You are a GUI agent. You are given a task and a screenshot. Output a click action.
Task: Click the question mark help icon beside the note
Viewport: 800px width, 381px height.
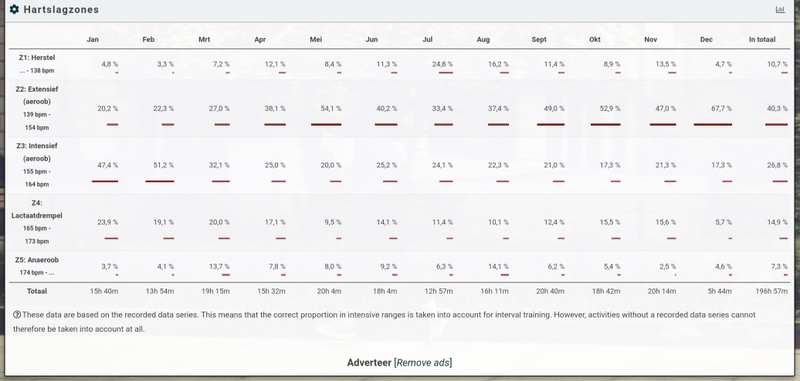(17, 315)
